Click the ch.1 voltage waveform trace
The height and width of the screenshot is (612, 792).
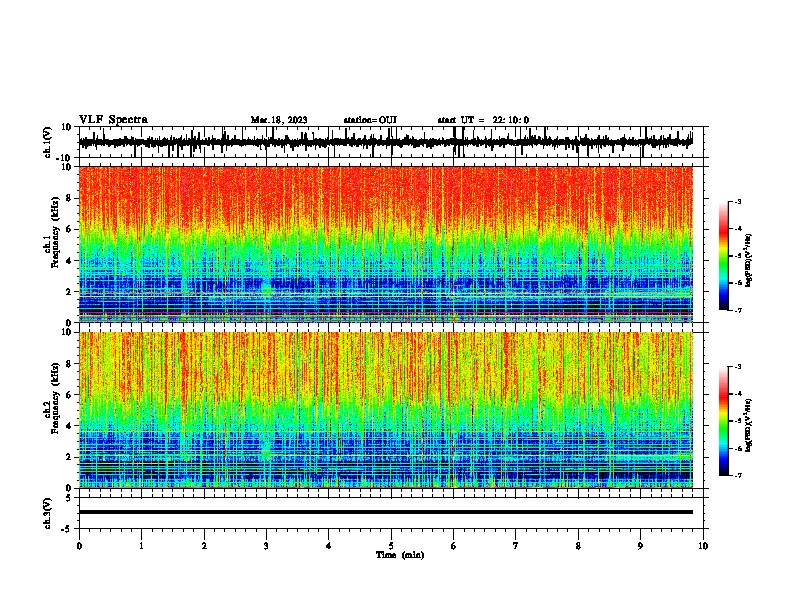[385, 142]
